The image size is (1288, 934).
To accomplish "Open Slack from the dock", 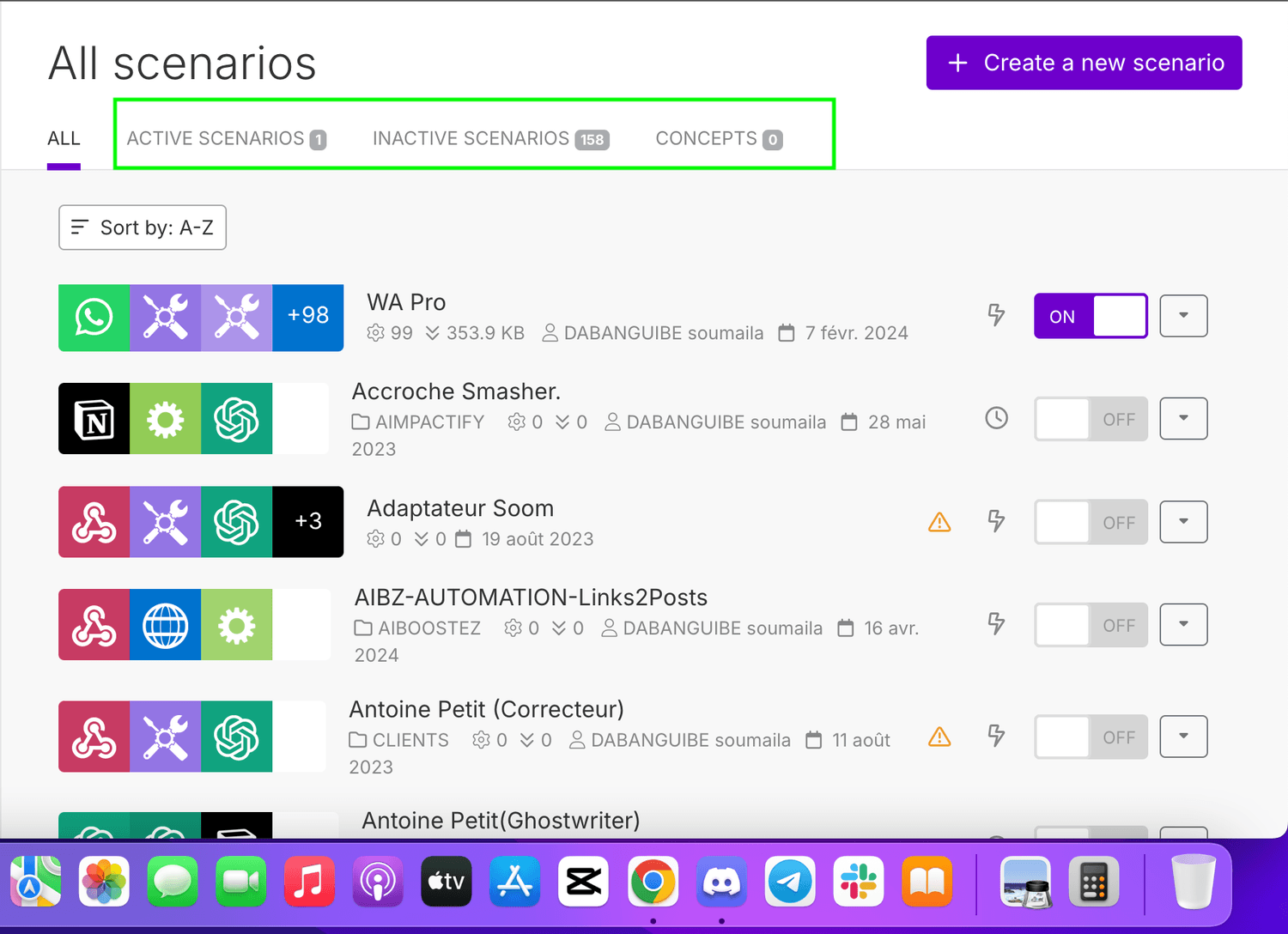I will pos(859,882).
